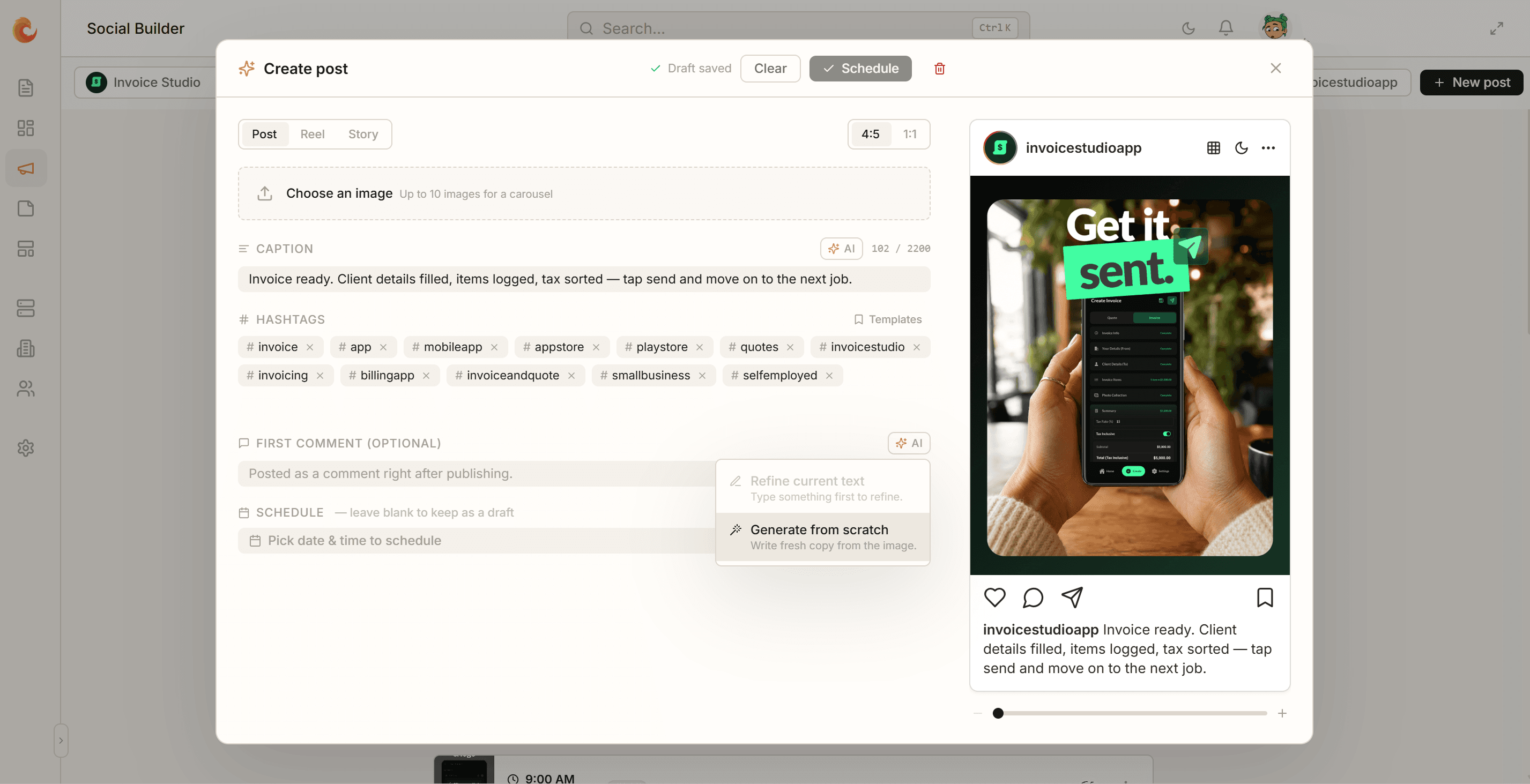
Task: Select the Post type tab
Action: pos(264,134)
